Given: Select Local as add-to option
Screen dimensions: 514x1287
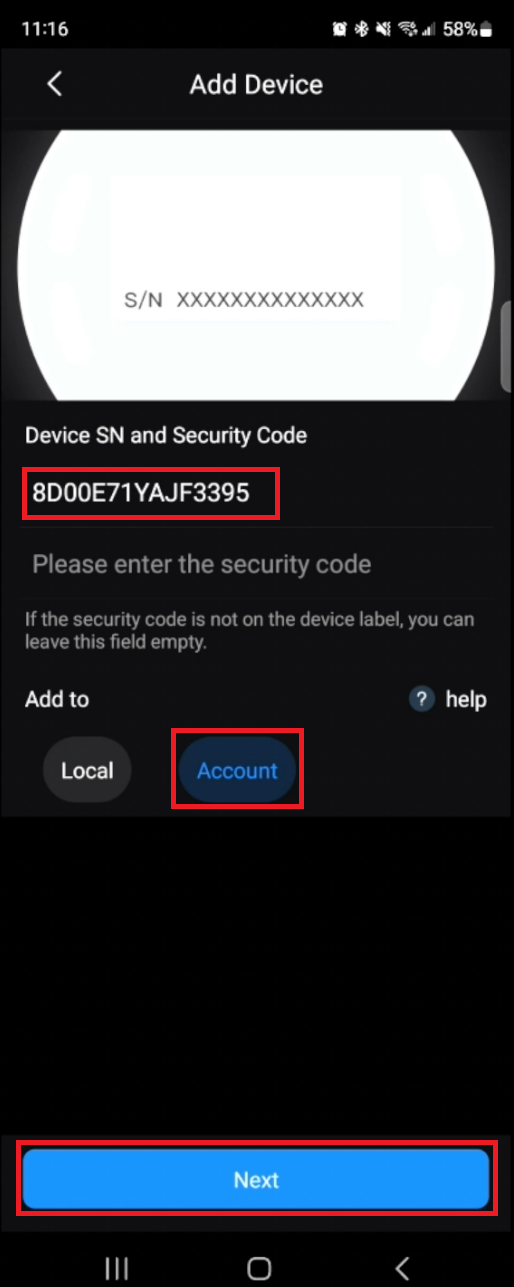Looking at the screenshot, I should (87, 771).
